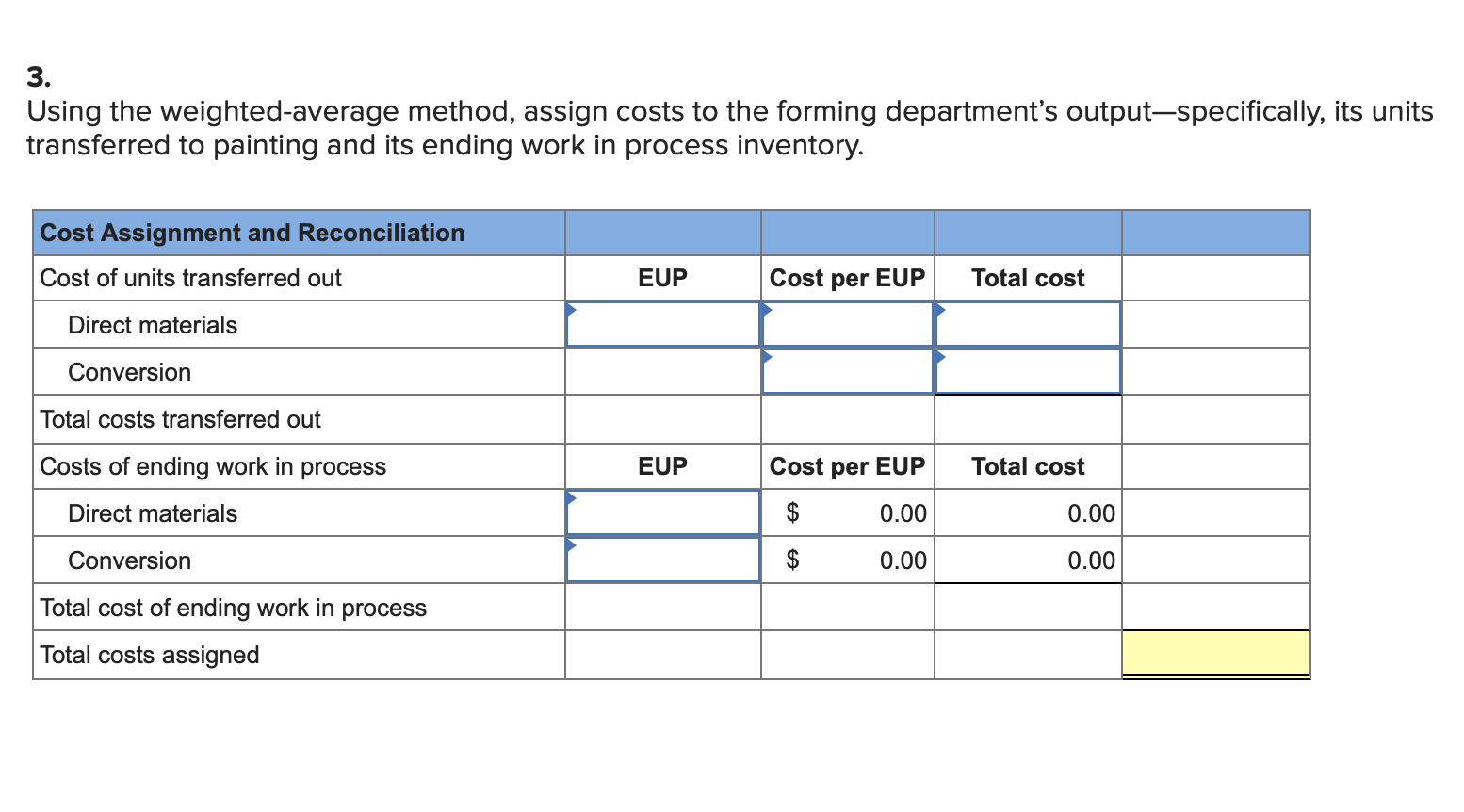Select transferred out Direct materials Total cost cell
The image size is (1464, 812).
1028,324
